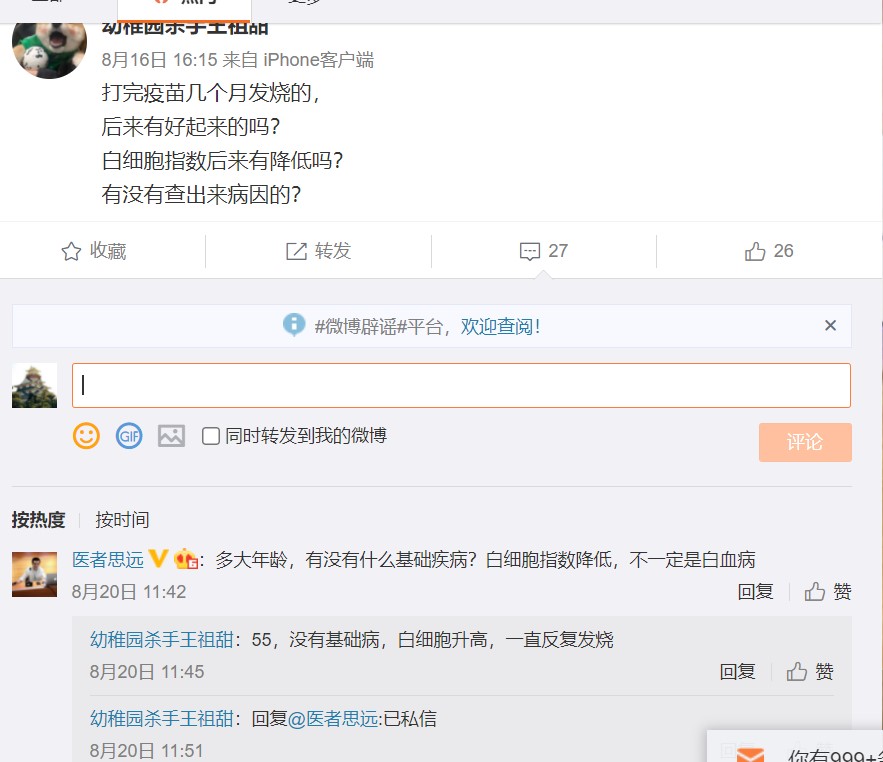
Task: Insert a GIF using the GIF icon
Action: 129,436
